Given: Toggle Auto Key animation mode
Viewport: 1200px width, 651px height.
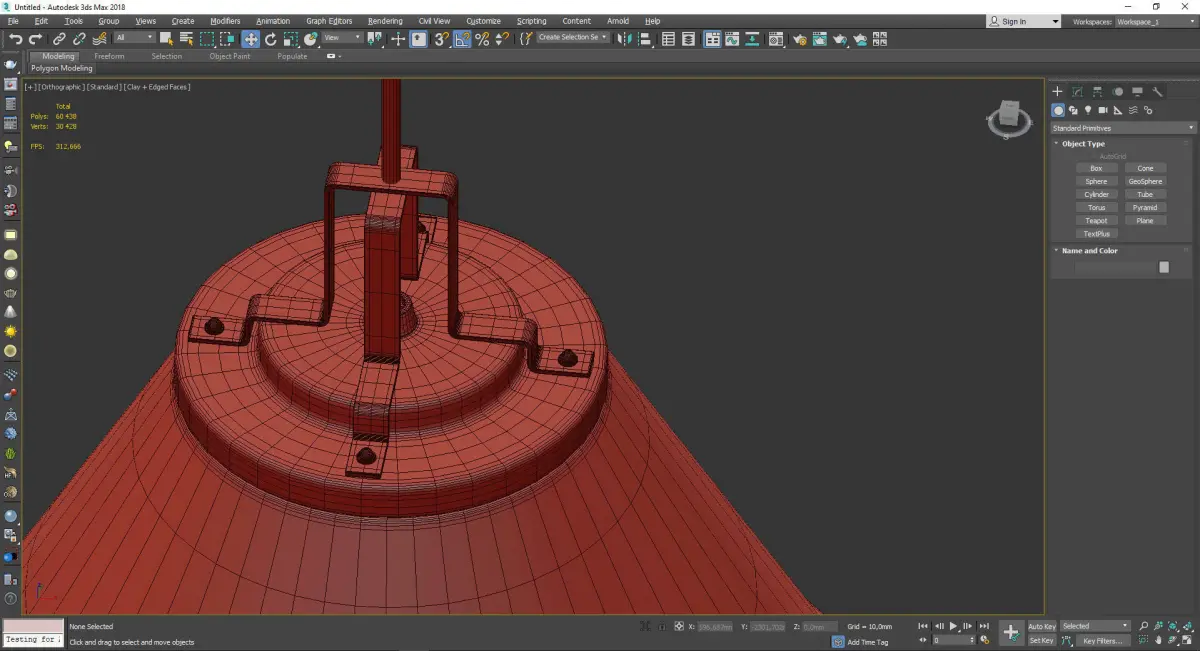Looking at the screenshot, I should pos(1041,626).
